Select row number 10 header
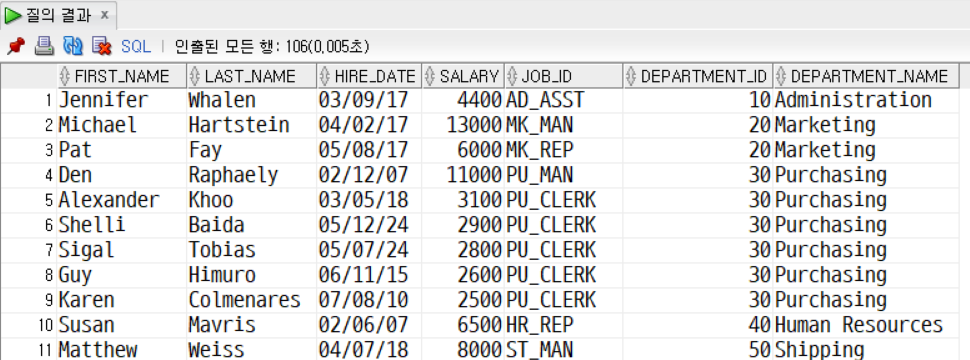This screenshot has height=360, width=970. click(x=28, y=325)
